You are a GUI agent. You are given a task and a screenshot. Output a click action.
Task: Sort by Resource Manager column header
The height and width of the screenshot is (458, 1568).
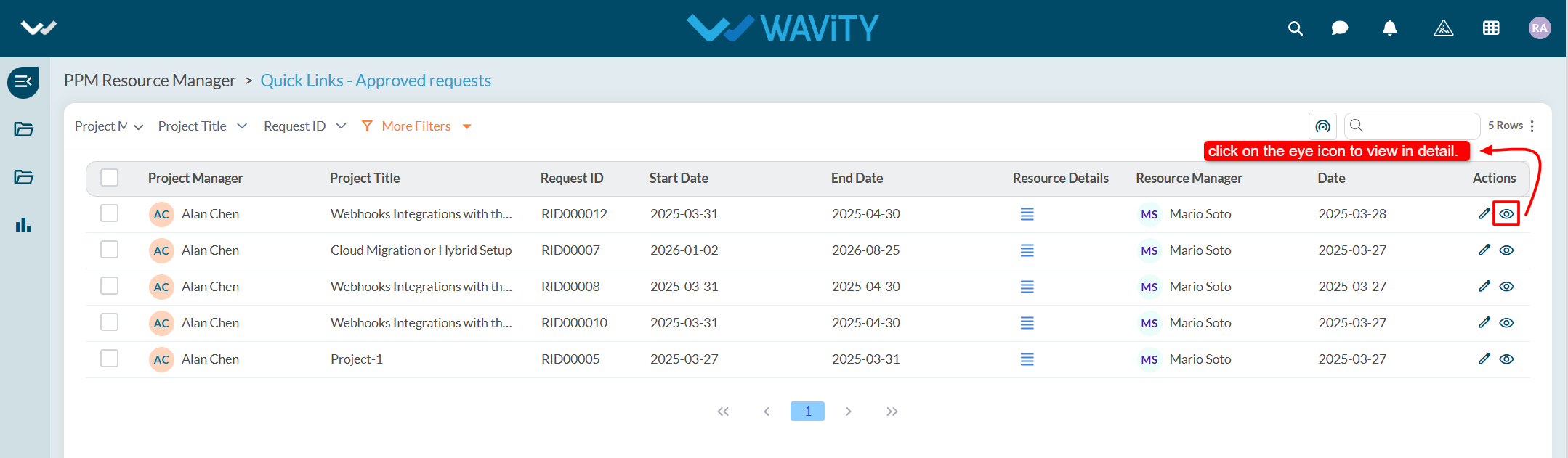coord(1189,178)
